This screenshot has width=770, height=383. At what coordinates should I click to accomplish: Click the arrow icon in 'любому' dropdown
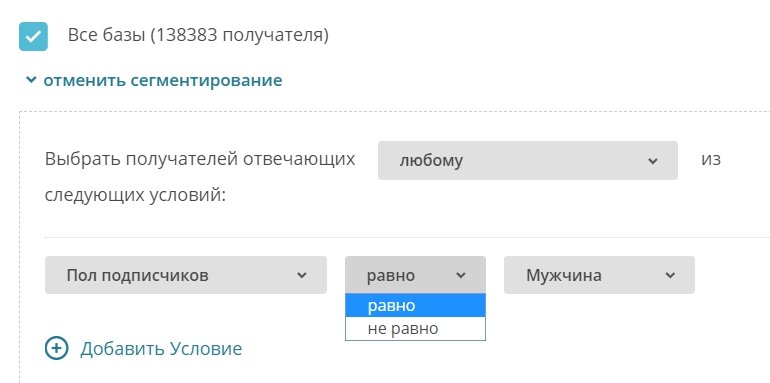click(653, 161)
